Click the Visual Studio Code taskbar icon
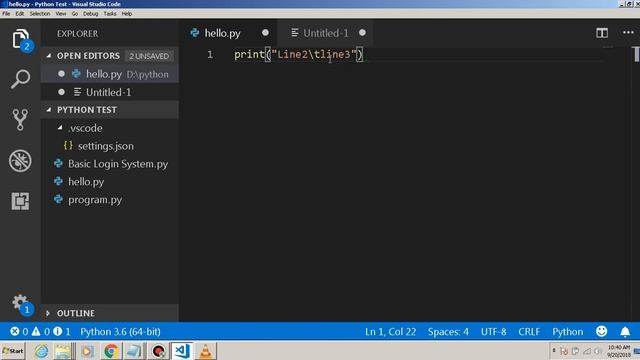Viewport: 640px width, 360px height. pos(182,351)
